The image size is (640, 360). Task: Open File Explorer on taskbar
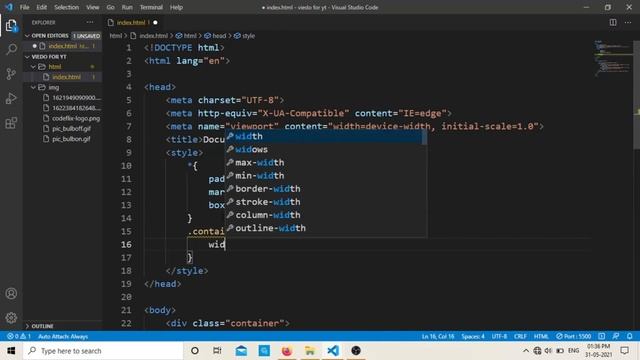310,351
